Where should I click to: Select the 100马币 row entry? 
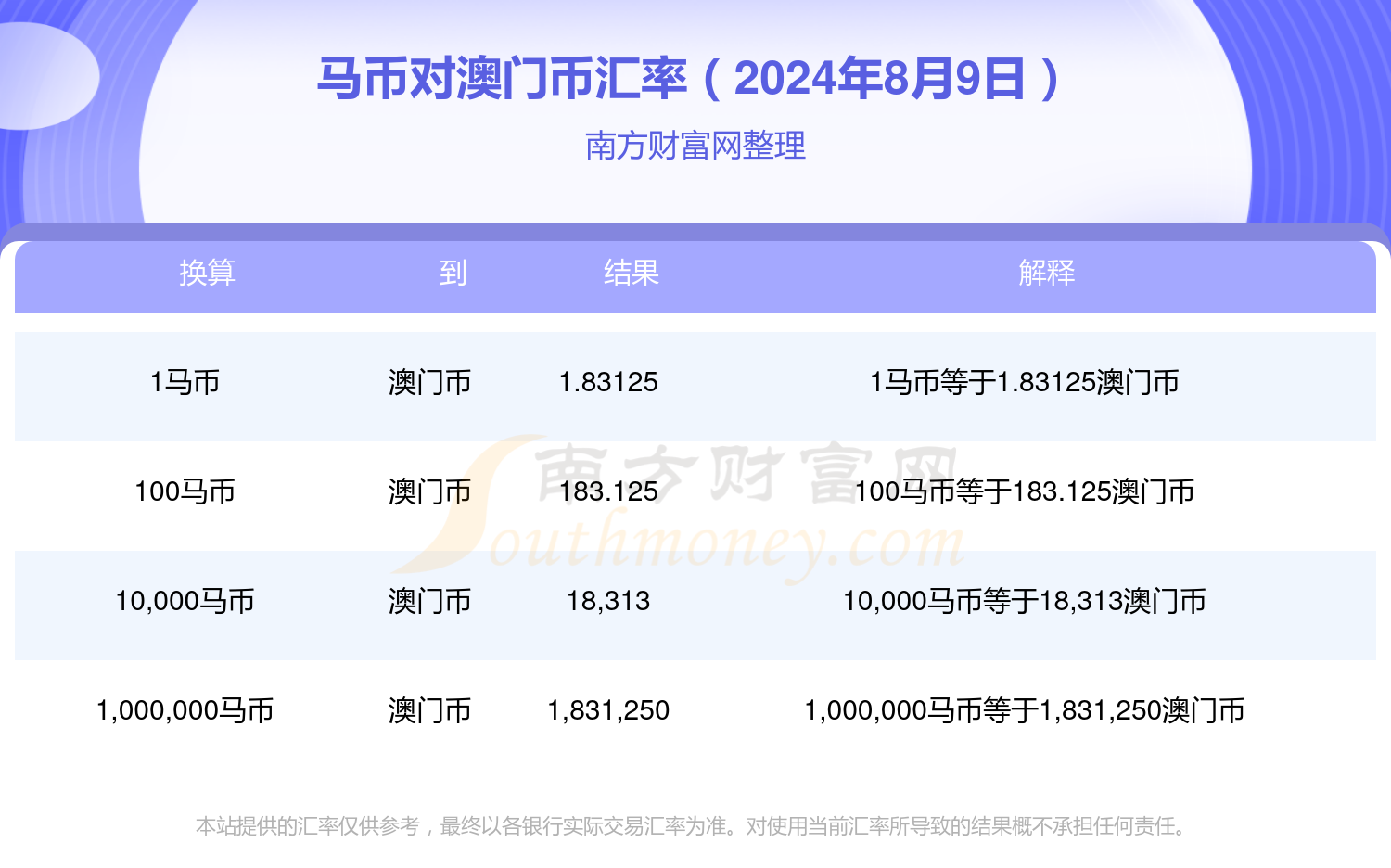[x=185, y=491]
